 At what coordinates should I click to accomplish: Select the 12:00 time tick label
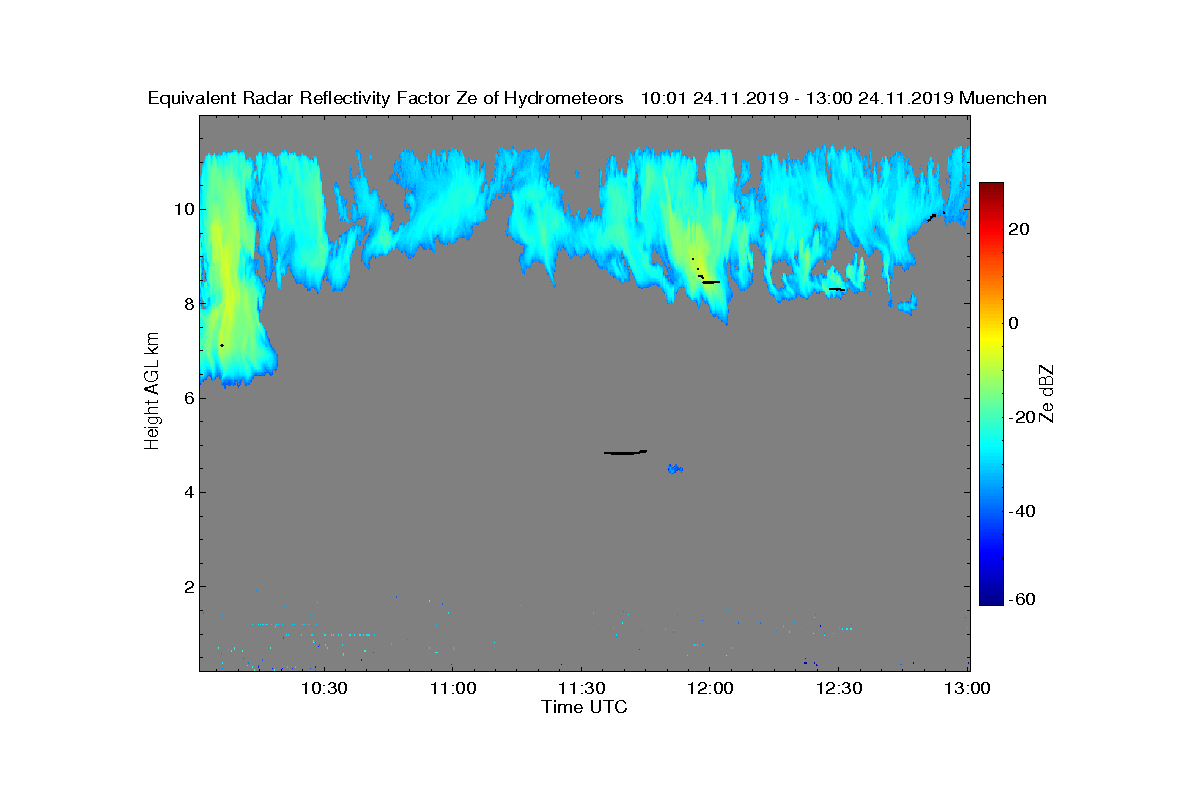tap(710, 688)
